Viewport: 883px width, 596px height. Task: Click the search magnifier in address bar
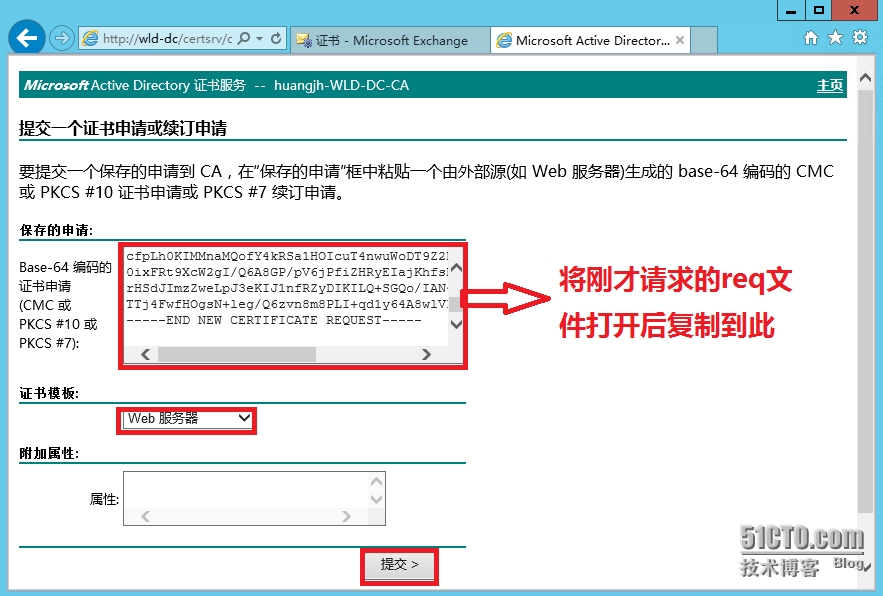(244, 38)
